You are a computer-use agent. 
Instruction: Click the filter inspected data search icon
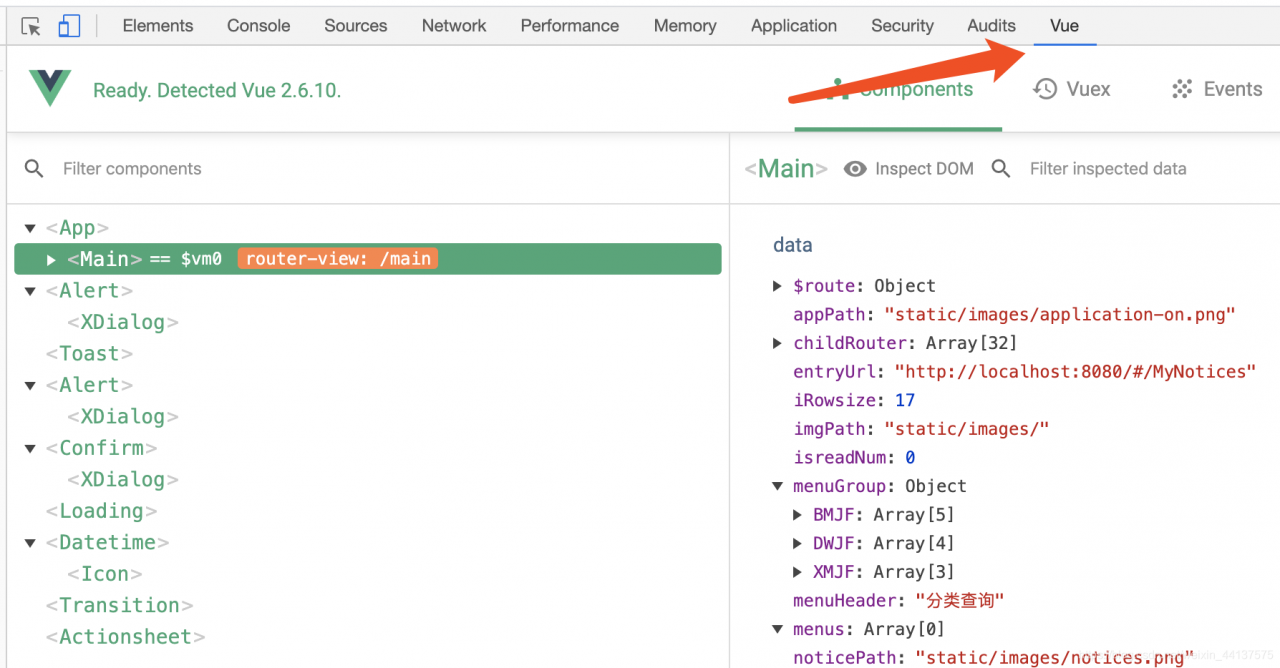1001,169
